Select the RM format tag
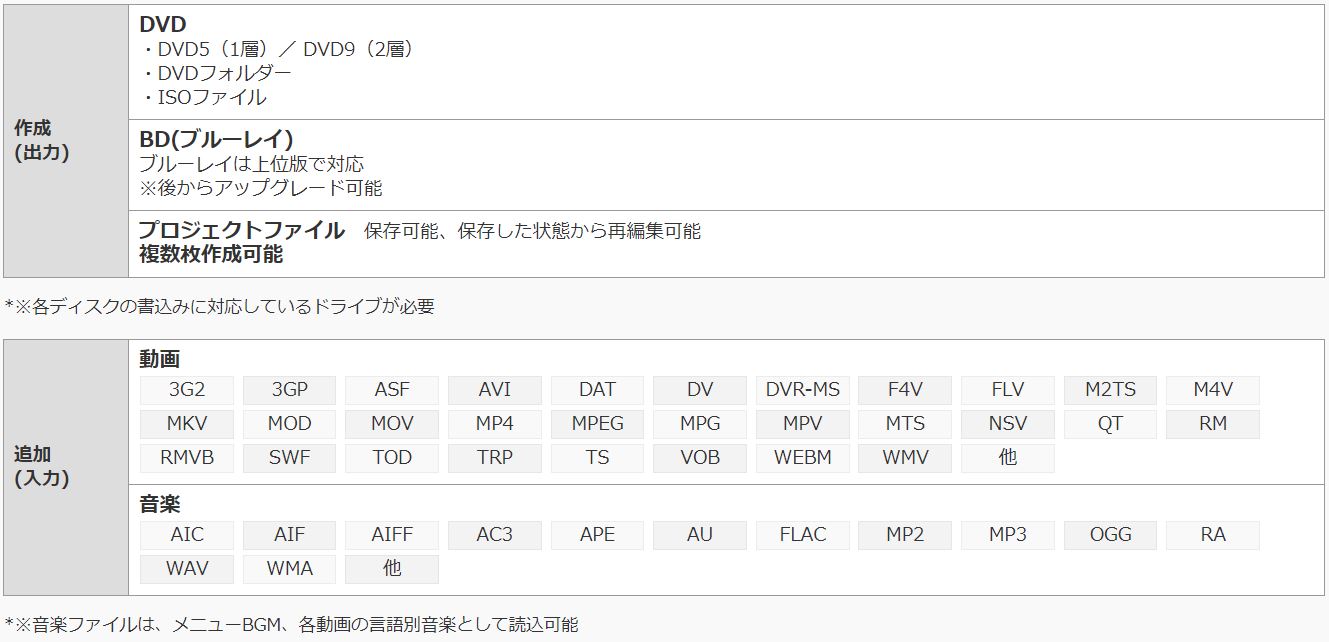Image resolution: width=1329 pixels, height=642 pixels. (x=1213, y=424)
